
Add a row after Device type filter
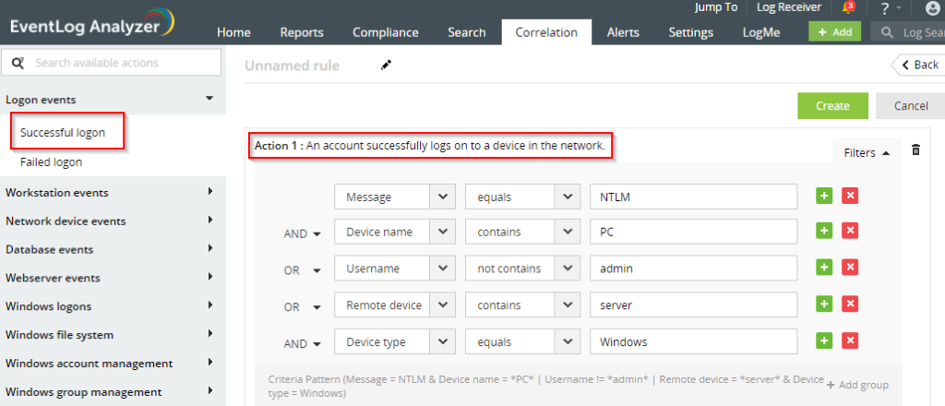[825, 341]
